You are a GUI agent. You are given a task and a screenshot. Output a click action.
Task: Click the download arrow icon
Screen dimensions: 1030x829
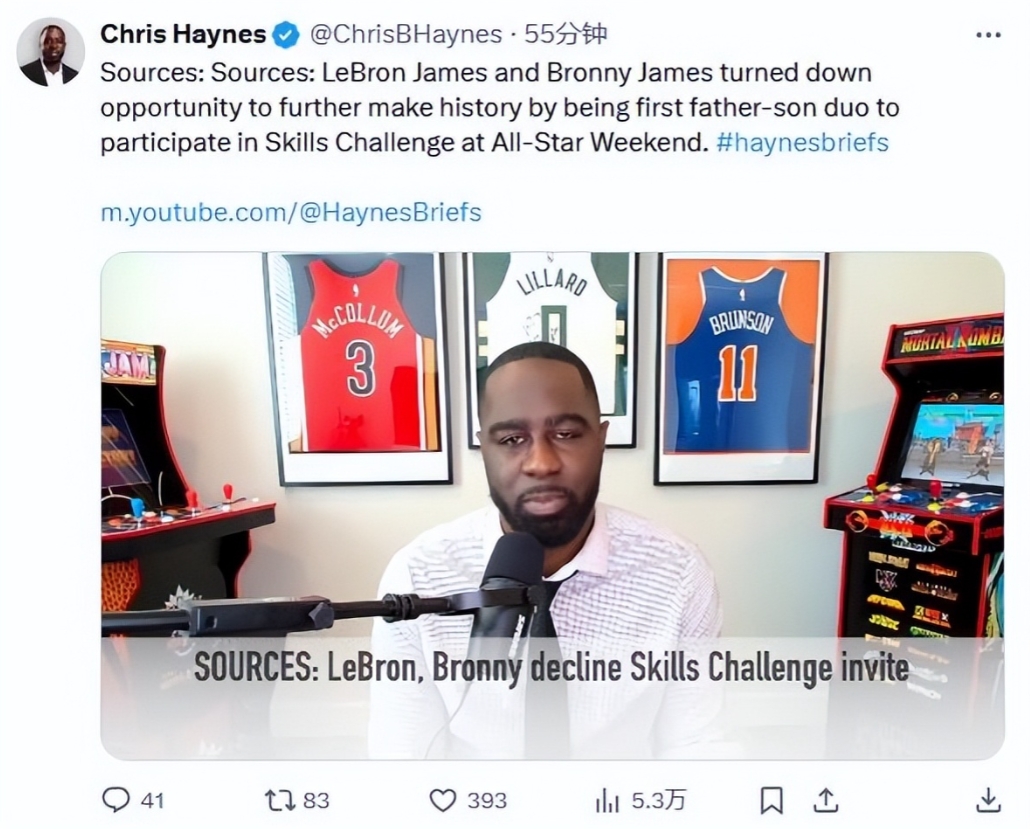pyautogui.click(x=988, y=799)
